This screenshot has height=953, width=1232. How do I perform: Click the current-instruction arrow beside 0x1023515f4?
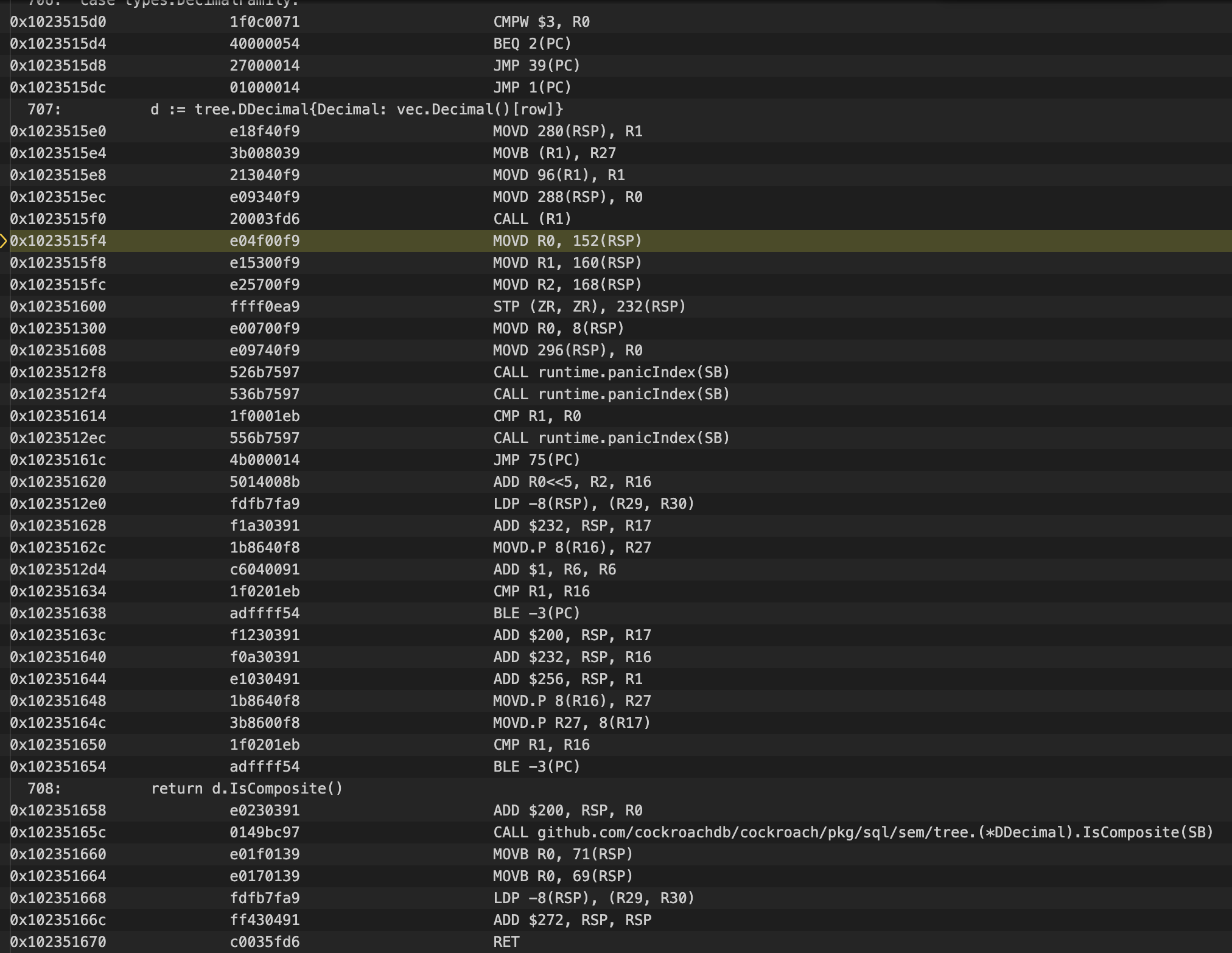pos(4,241)
